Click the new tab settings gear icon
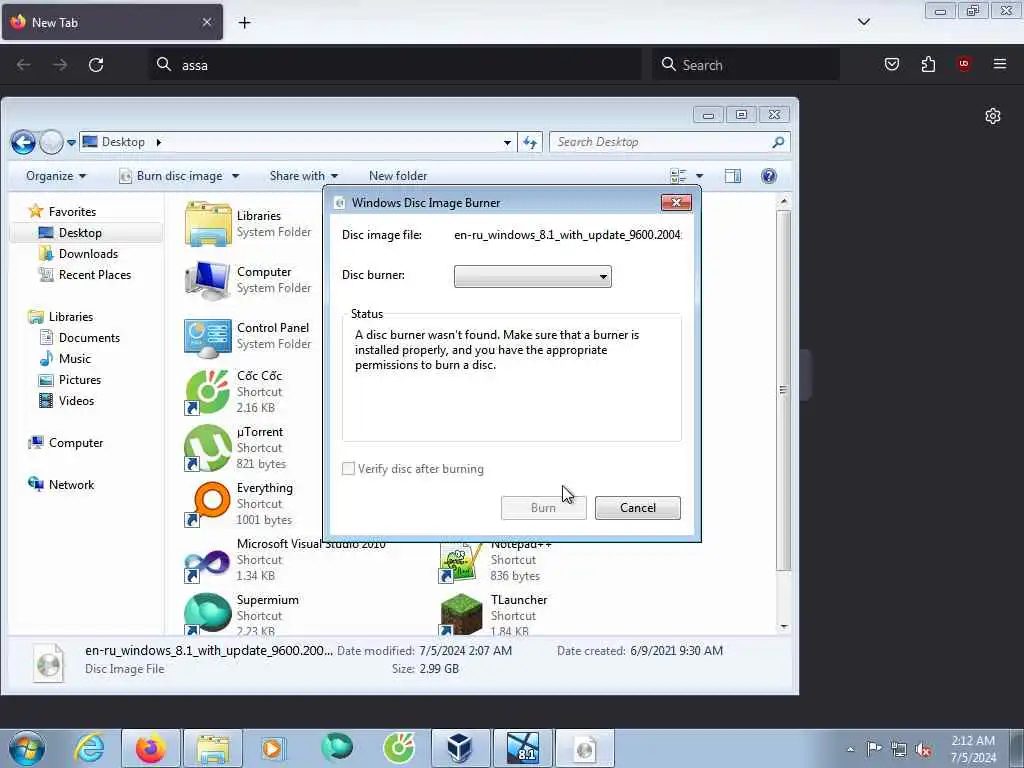Screen dimensions: 1024x768 [993, 116]
